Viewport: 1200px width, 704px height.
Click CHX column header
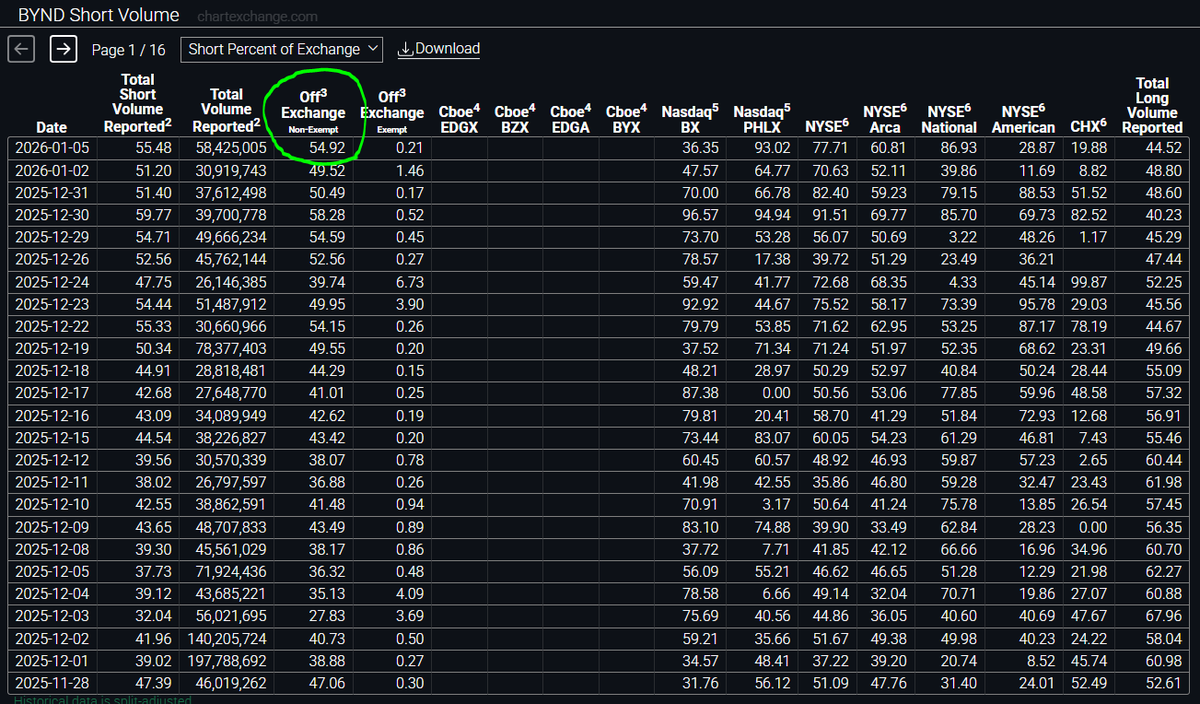pos(1088,126)
